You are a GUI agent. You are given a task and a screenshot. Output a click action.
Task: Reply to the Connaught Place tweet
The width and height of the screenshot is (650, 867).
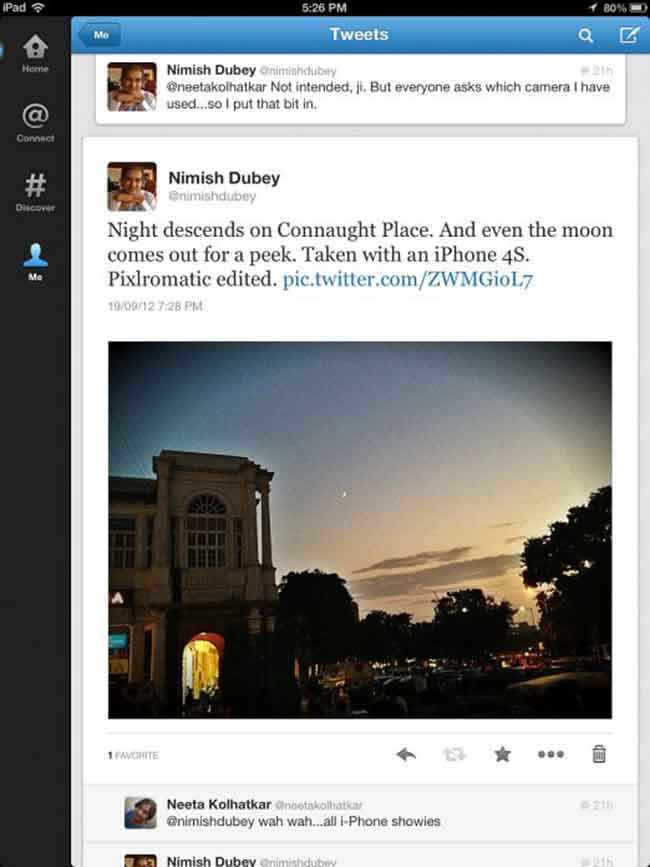coord(406,754)
